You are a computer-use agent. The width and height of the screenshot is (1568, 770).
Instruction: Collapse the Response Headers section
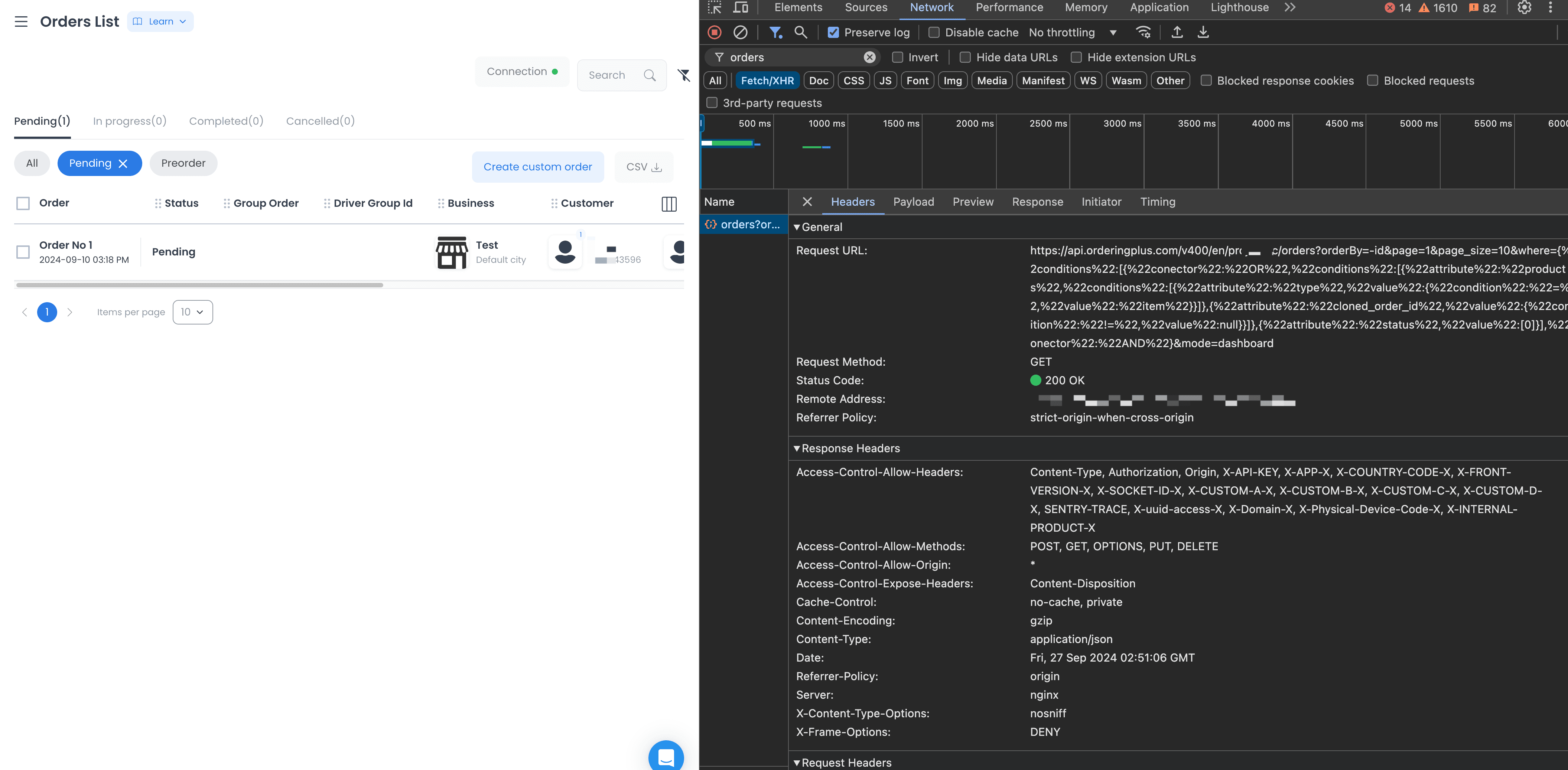point(847,448)
